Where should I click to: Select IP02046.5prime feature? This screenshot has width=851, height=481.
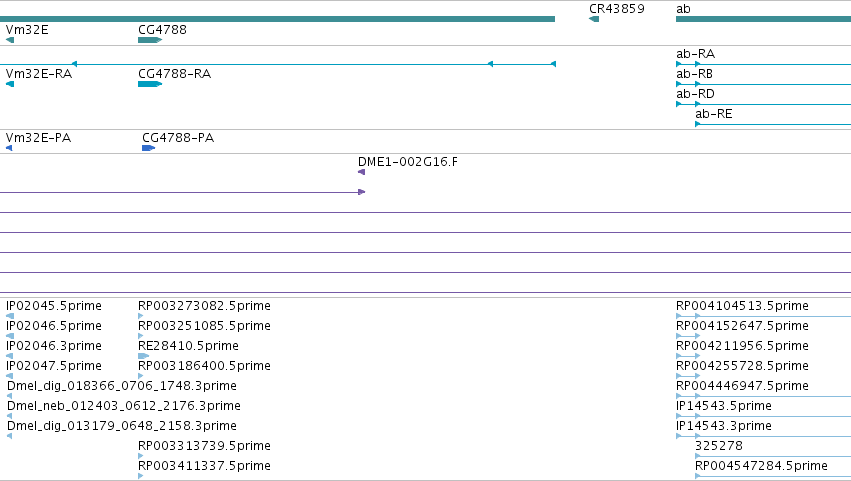tap(54, 326)
